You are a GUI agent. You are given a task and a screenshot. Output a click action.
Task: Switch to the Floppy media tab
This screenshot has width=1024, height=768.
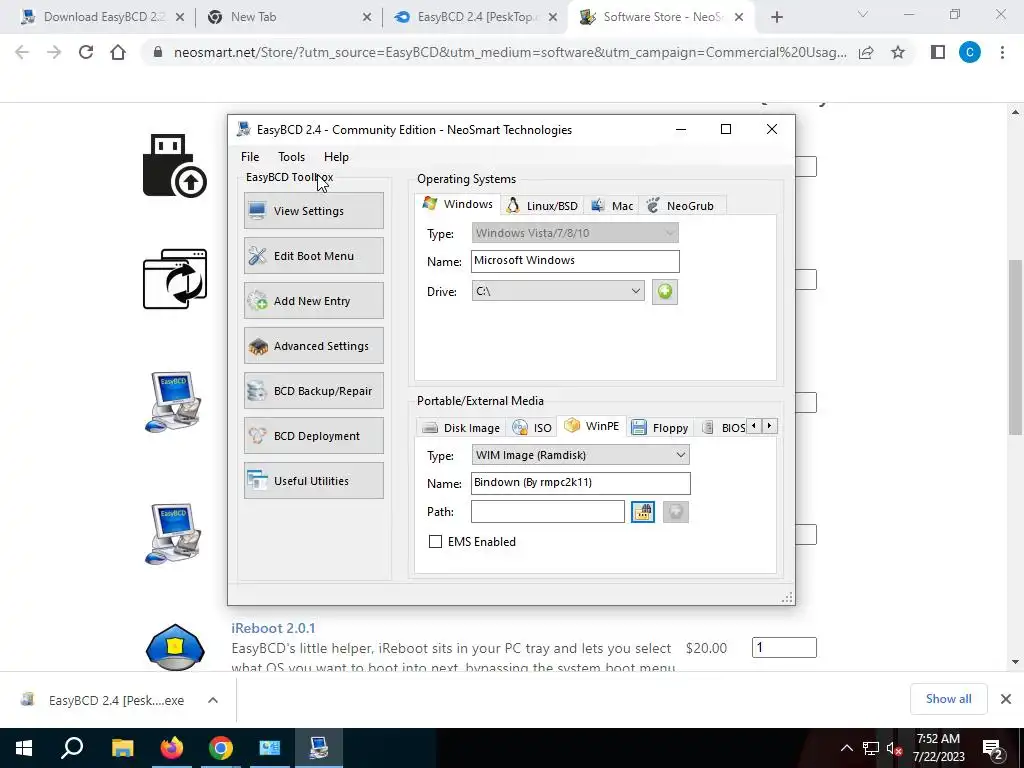[660, 428]
